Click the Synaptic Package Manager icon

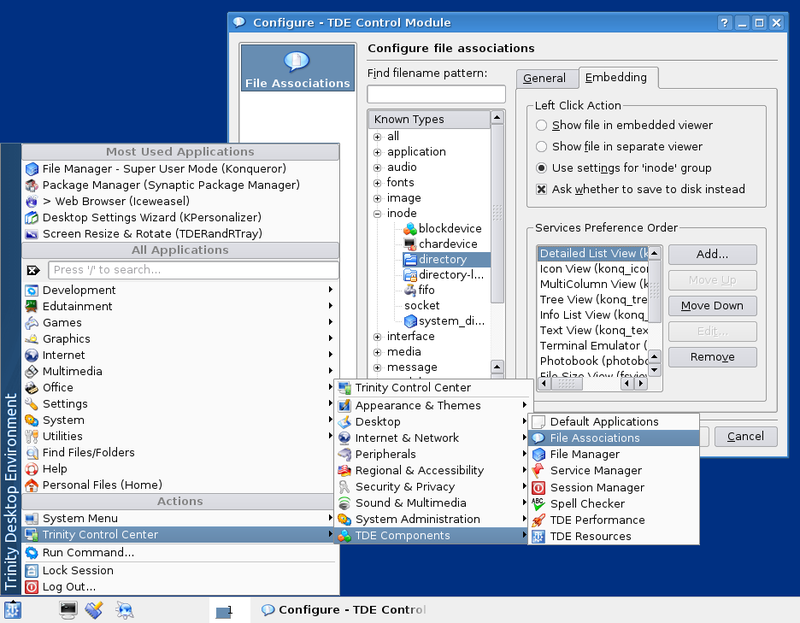(x=32, y=185)
